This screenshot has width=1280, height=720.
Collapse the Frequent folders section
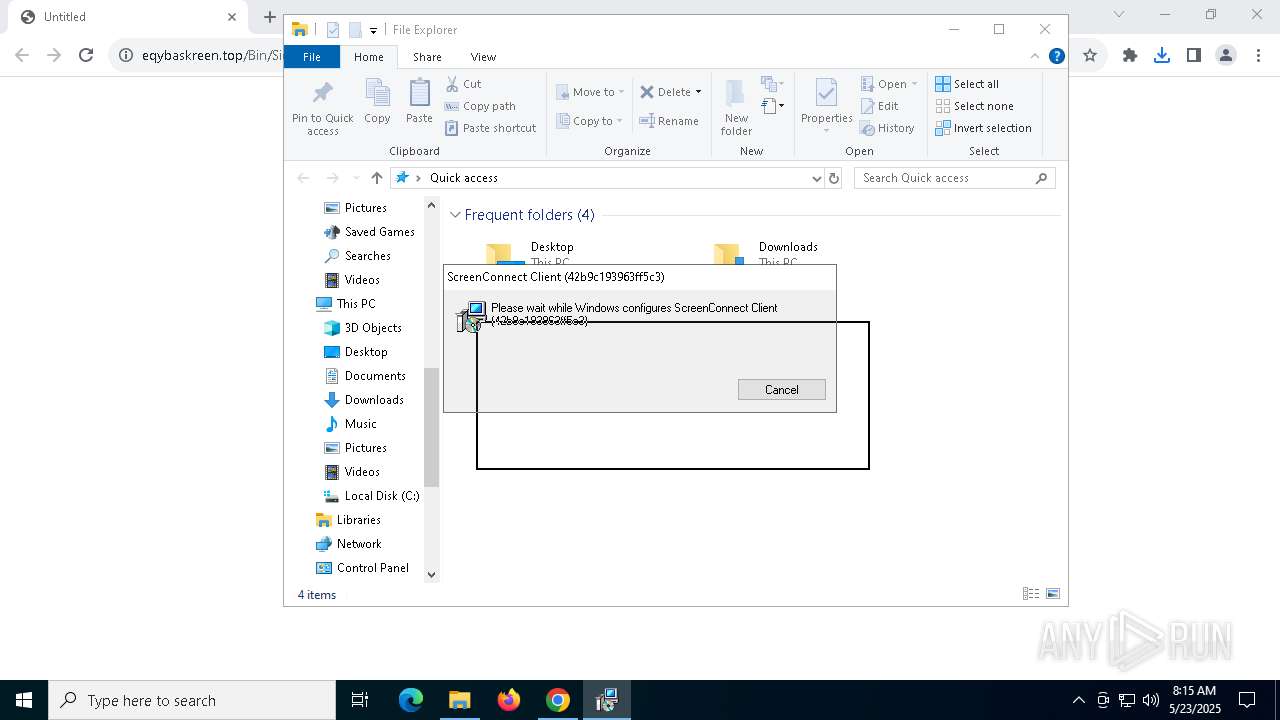click(455, 215)
